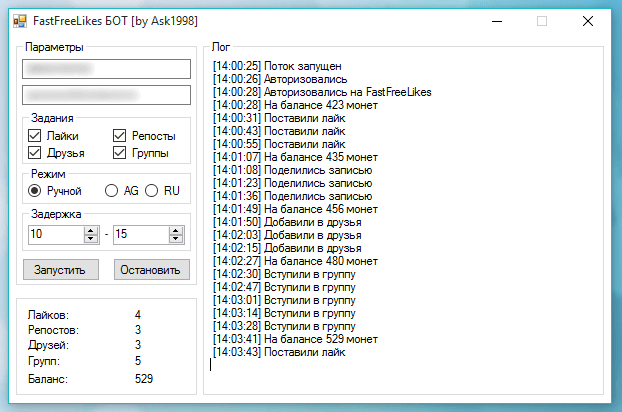Click log line 'На балансе 423 монет'
Image resolution: width=622 pixels, height=412 pixels.
[x=295, y=105]
